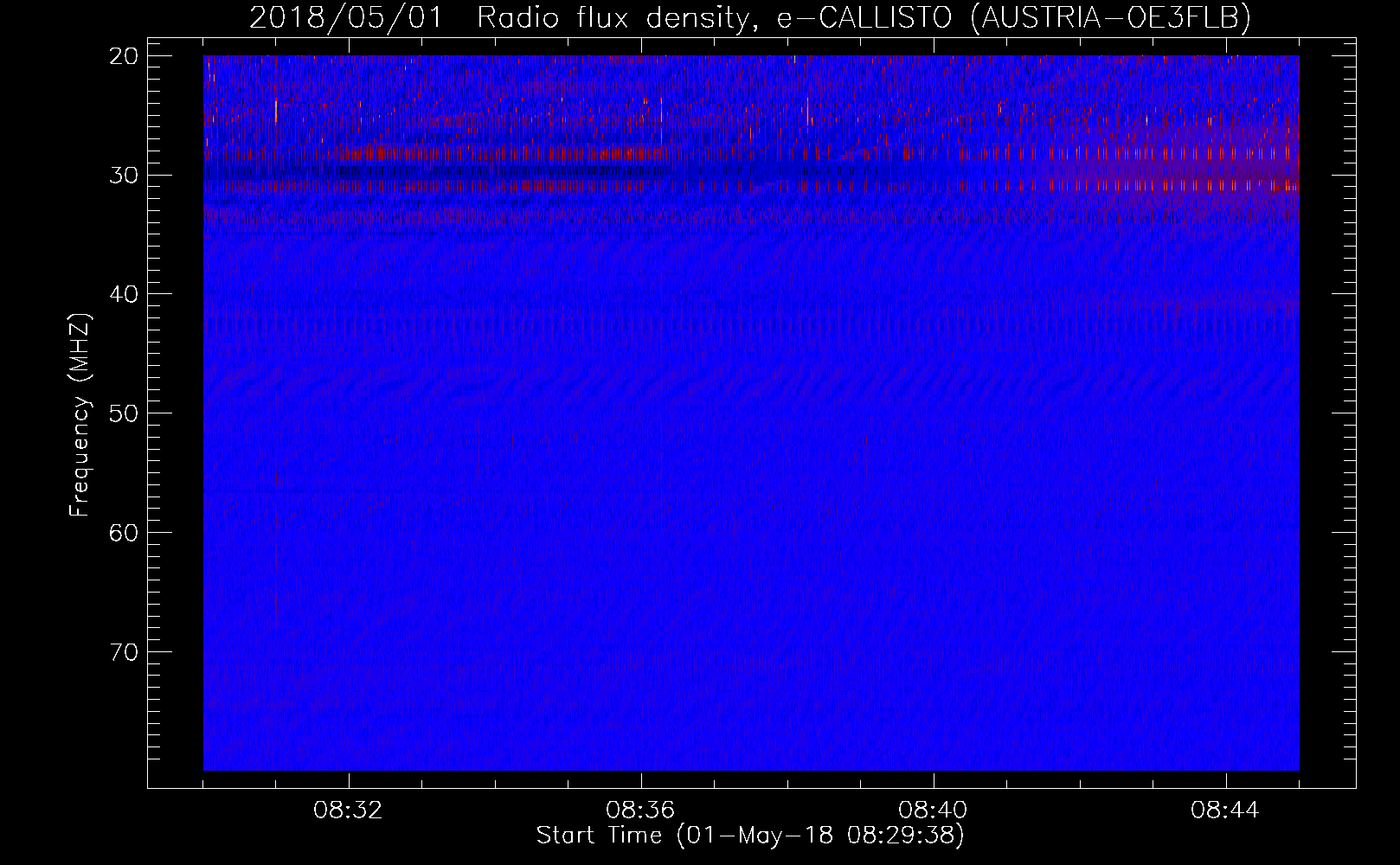Click the "Start Time (01-May-18 08:29:38)" axis label
This screenshot has width=1400, height=865.
pyautogui.click(x=750, y=836)
